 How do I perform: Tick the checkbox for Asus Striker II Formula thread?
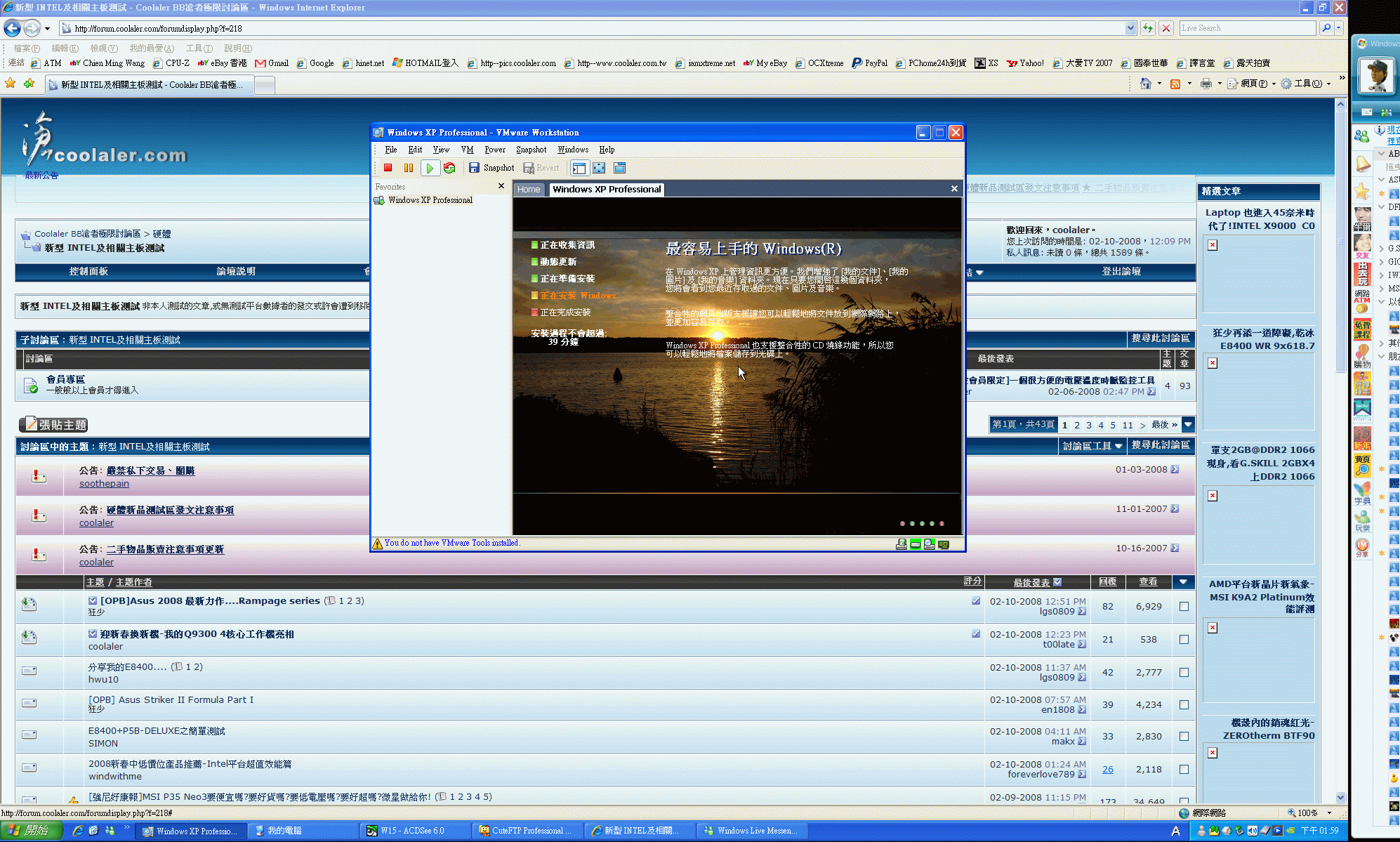(x=1184, y=704)
